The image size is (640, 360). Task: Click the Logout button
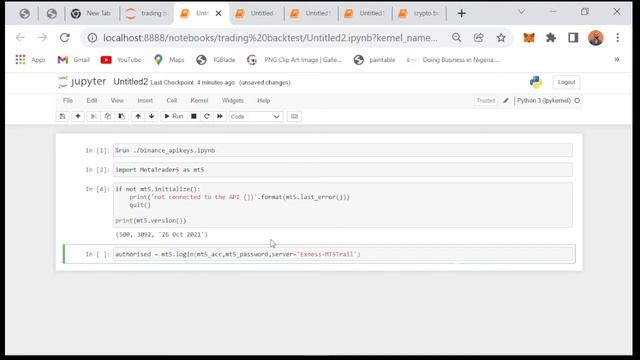coord(566,82)
